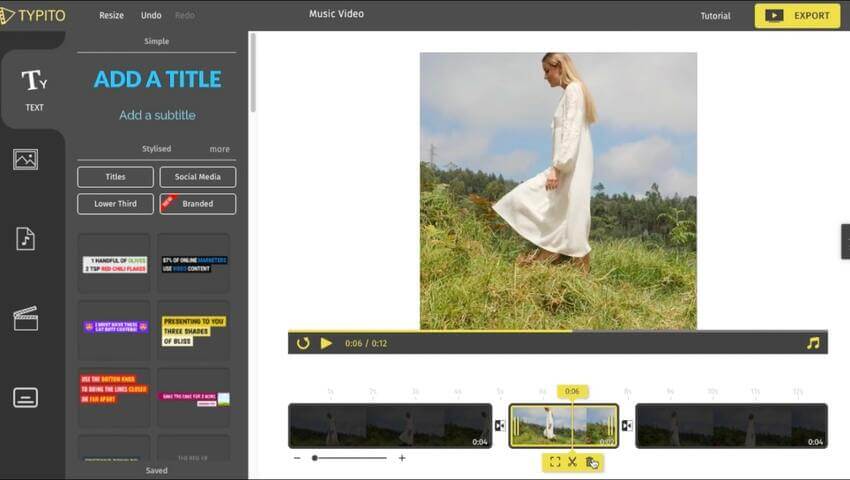Click Undo in the top bar

tap(151, 15)
